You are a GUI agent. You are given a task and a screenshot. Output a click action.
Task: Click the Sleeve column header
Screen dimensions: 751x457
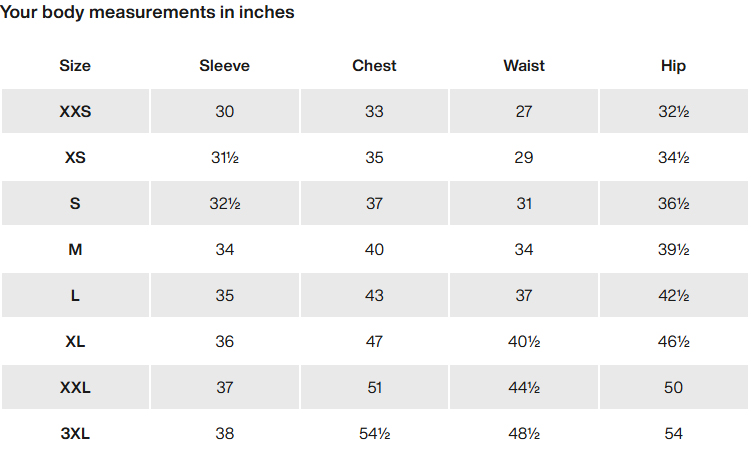(x=224, y=66)
